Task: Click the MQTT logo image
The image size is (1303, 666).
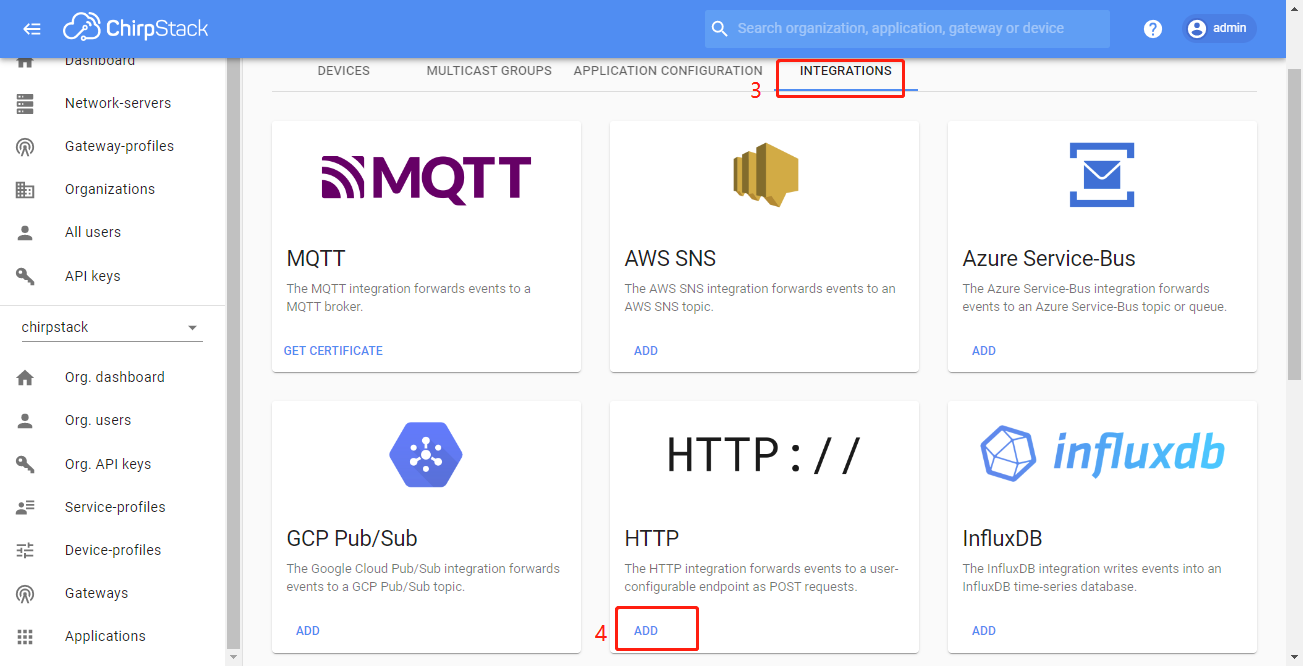Action: (426, 180)
